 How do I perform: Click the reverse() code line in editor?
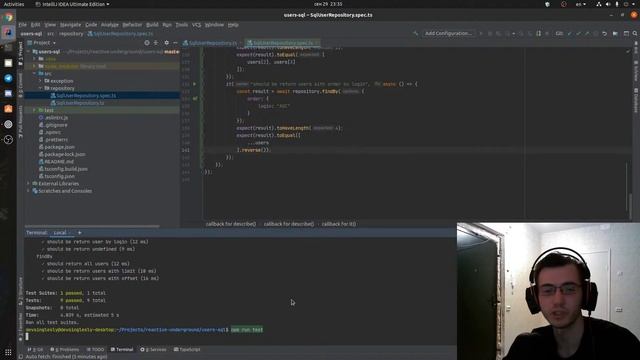point(254,150)
